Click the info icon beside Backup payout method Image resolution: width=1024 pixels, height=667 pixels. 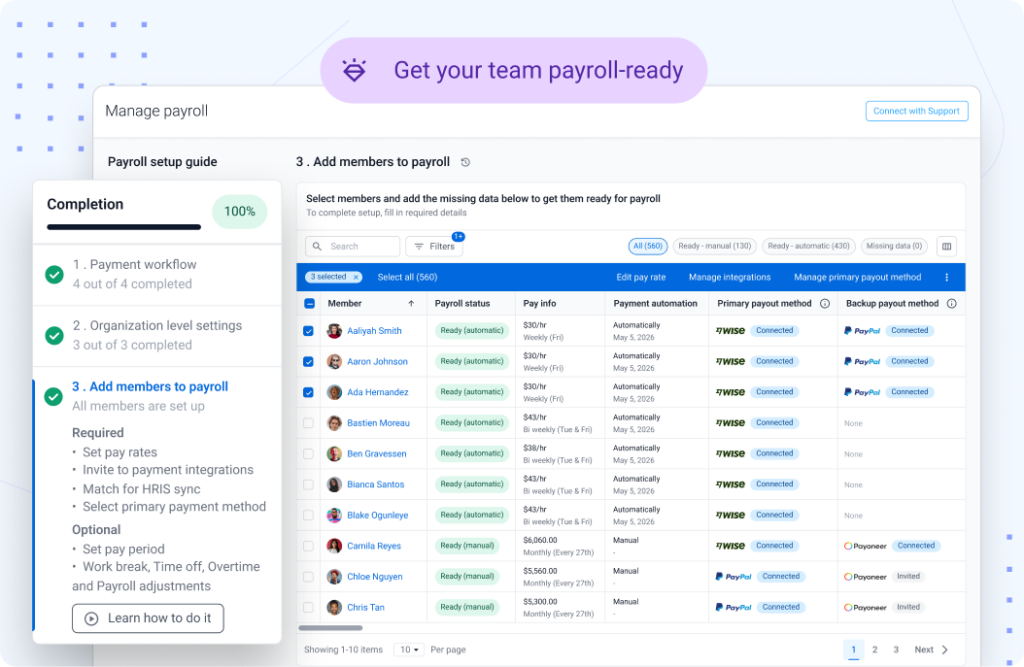(x=952, y=304)
